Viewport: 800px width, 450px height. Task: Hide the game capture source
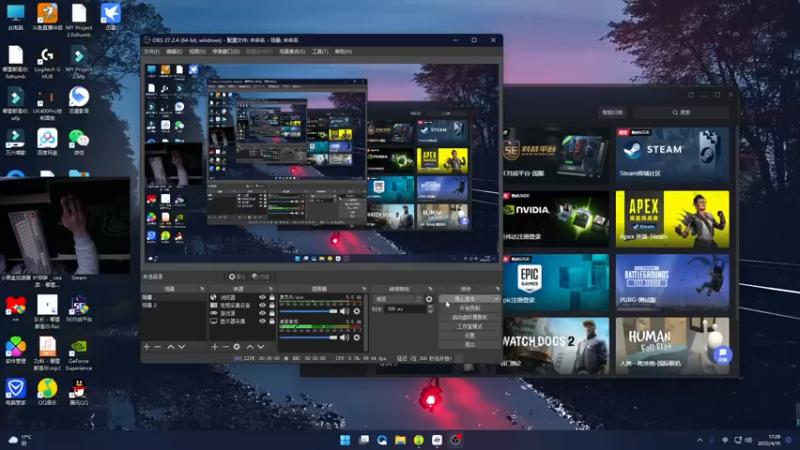pyautogui.click(x=263, y=313)
